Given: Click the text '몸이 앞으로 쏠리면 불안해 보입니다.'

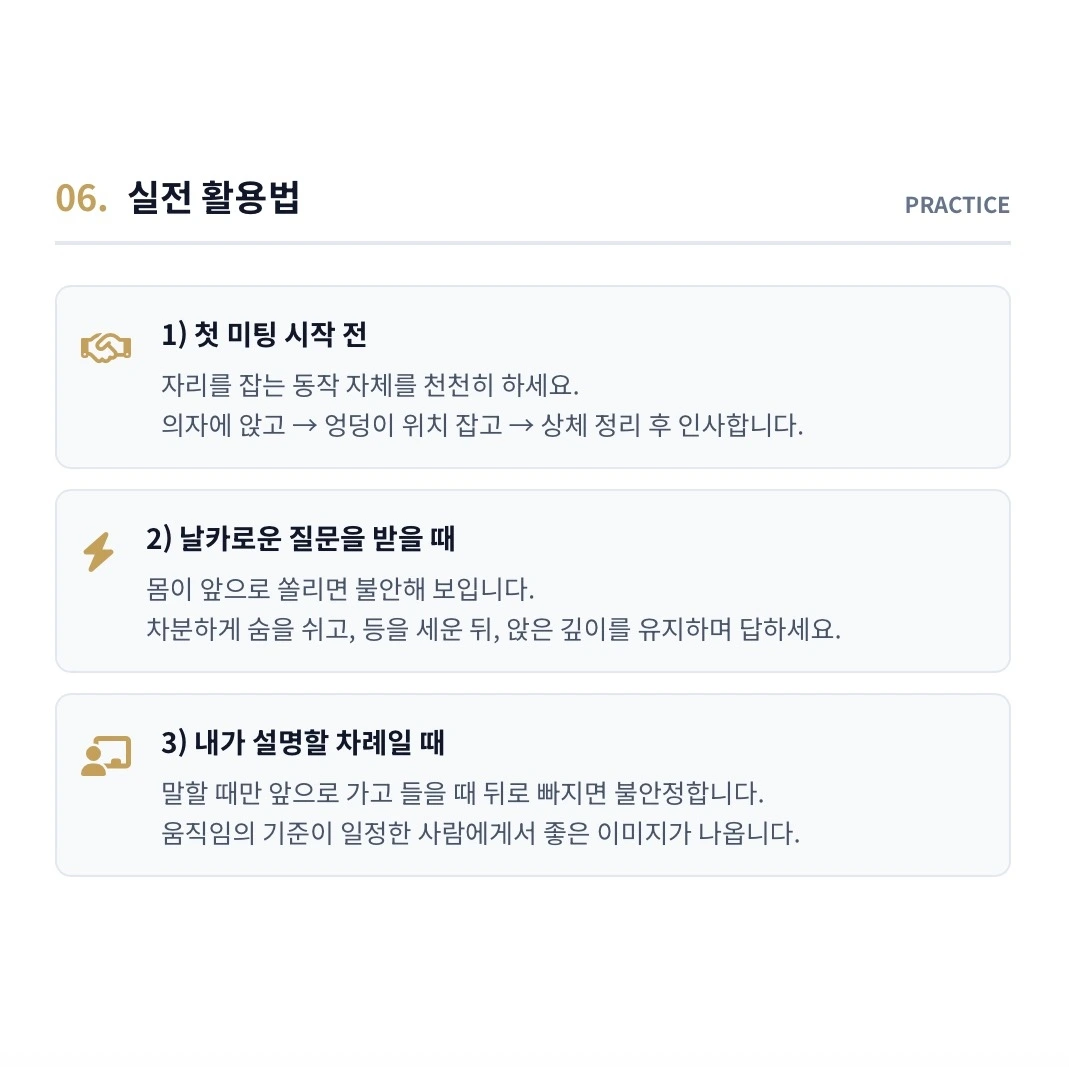Looking at the screenshot, I should click(340, 589).
